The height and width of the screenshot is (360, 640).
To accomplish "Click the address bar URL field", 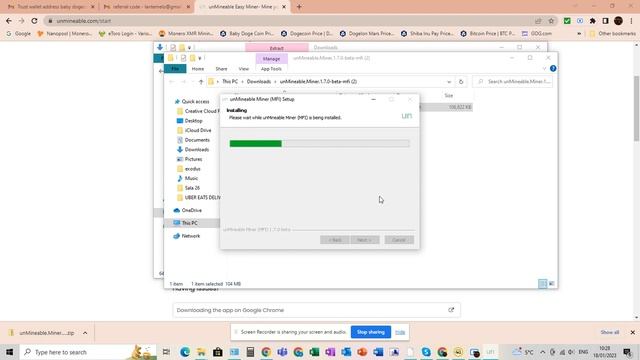I will tap(286, 21).
